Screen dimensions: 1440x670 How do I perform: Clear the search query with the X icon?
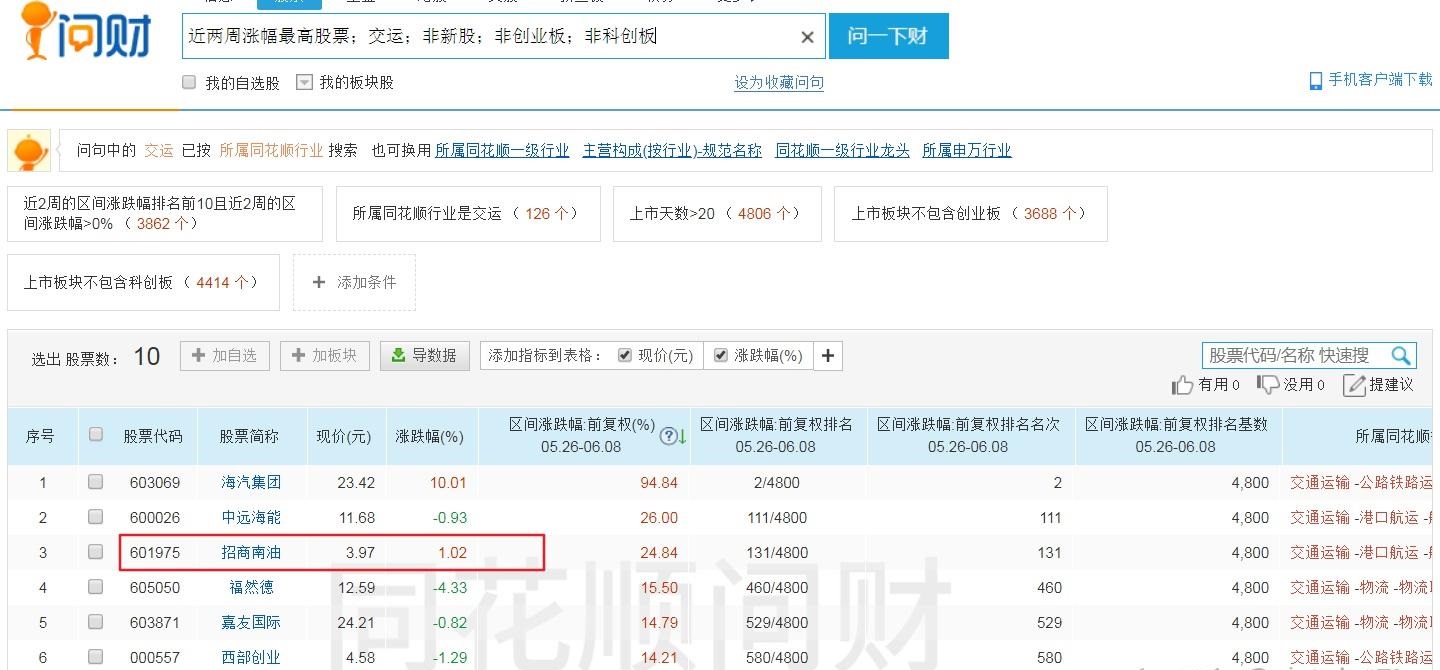click(807, 37)
